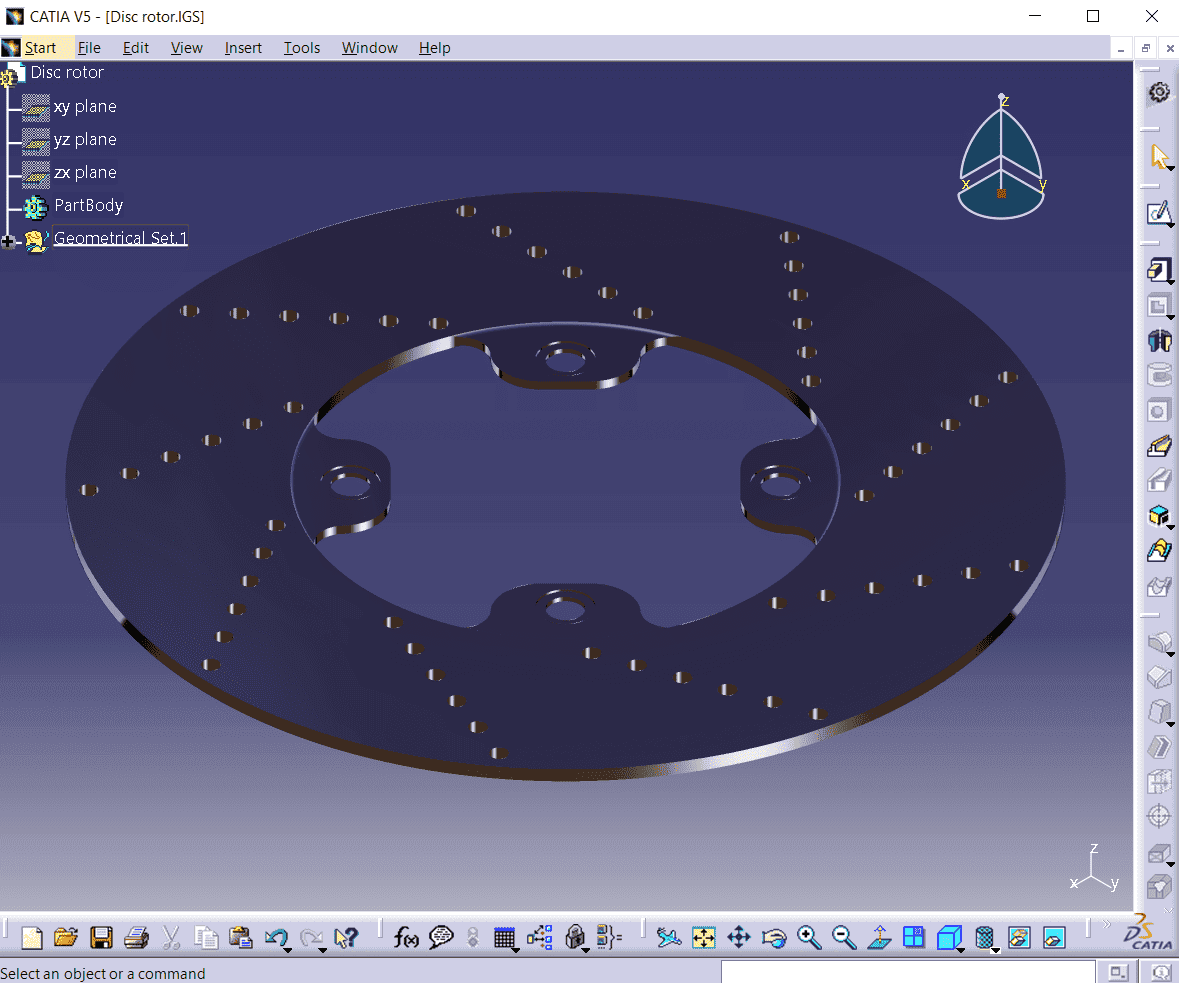
Task: Select the Sketch tool in right toolbar
Action: [1158, 213]
